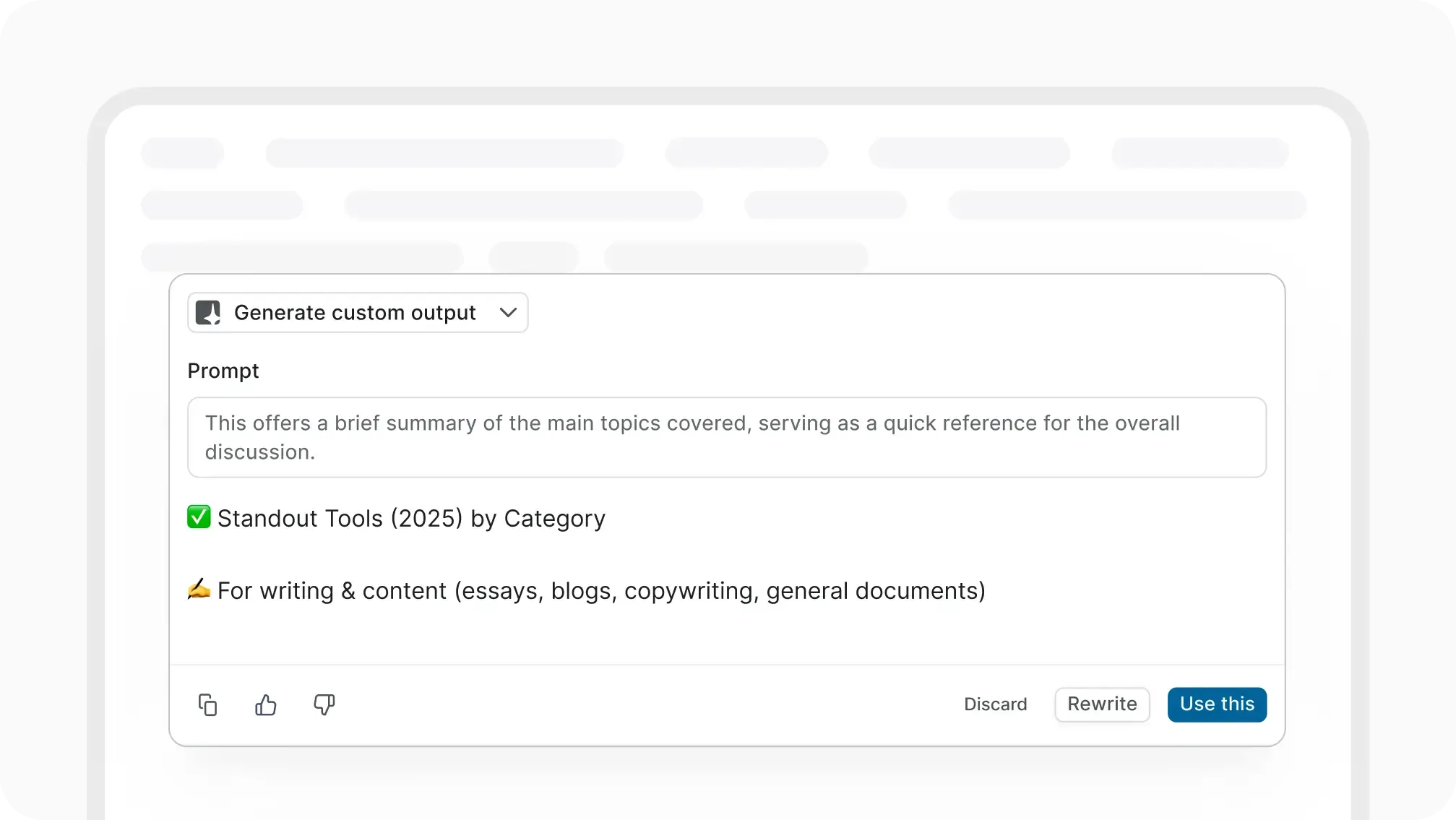Click the For writing & content line
Image resolution: width=1456 pixels, height=820 pixels.
click(601, 591)
